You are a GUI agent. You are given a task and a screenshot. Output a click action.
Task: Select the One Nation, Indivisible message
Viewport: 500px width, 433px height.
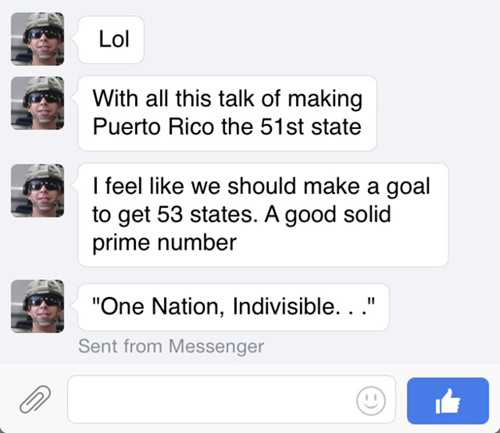click(233, 307)
